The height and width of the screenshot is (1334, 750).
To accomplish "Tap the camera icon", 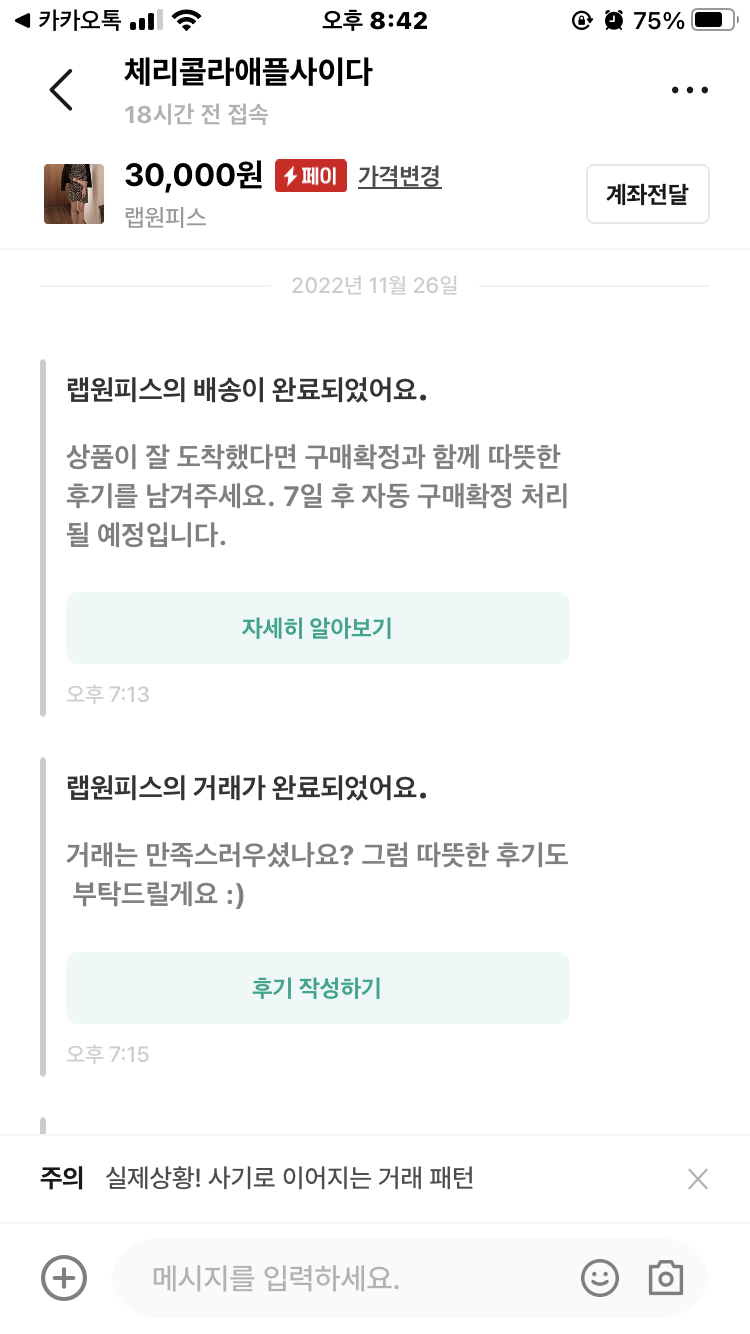I will (665, 1277).
